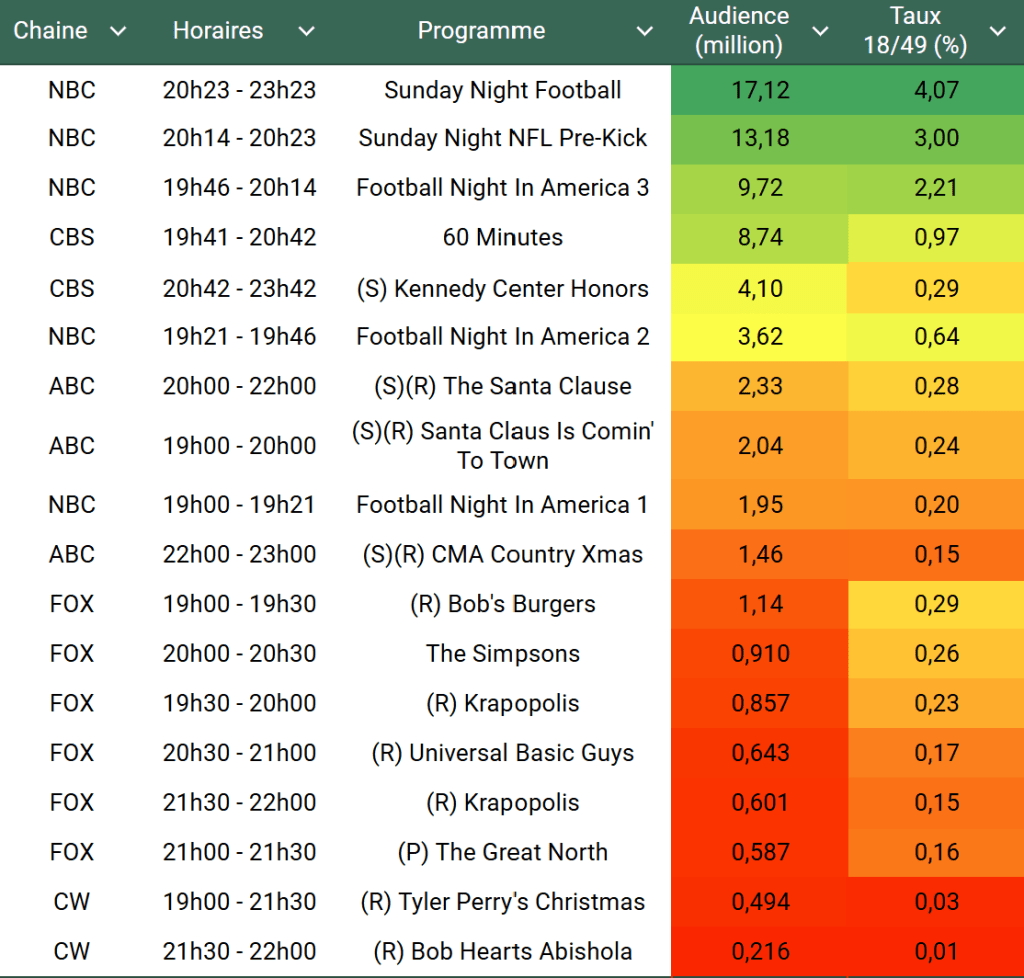The image size is (1024, 978).
Task: Open the Chaine column dropdown arrow
Action: coord(118,31)
